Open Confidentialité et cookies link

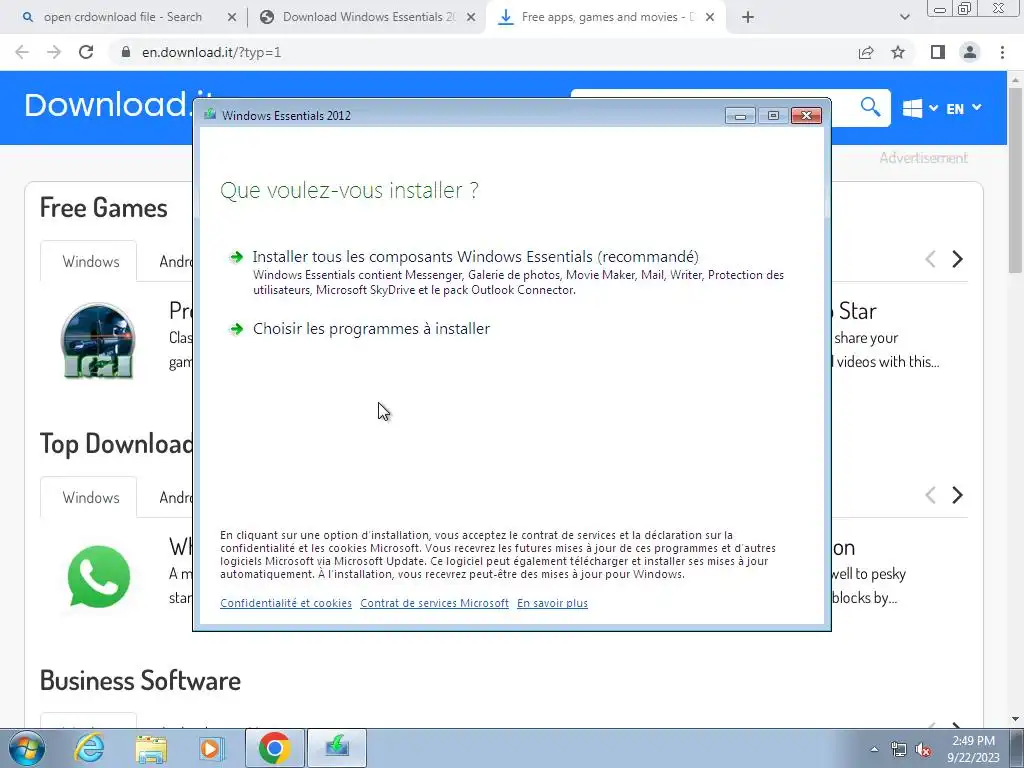point(286,603)
